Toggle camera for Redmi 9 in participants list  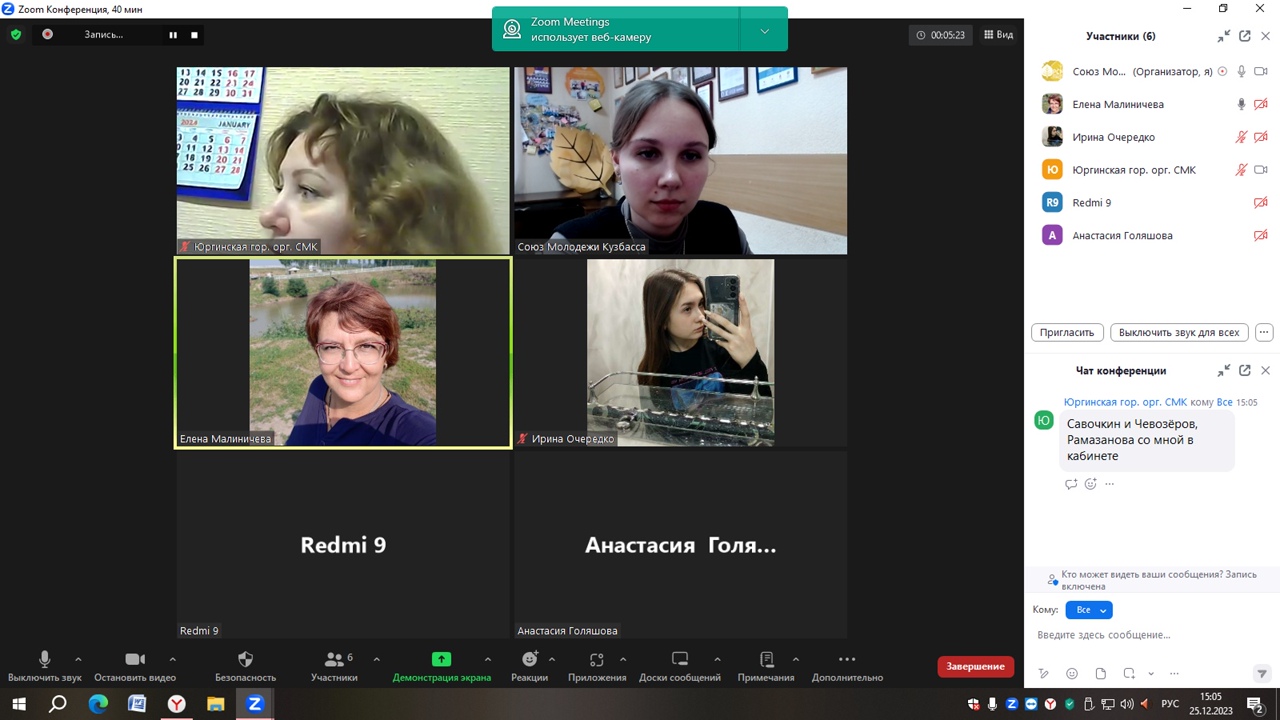pyautogui.click(x=1261, y=203)
